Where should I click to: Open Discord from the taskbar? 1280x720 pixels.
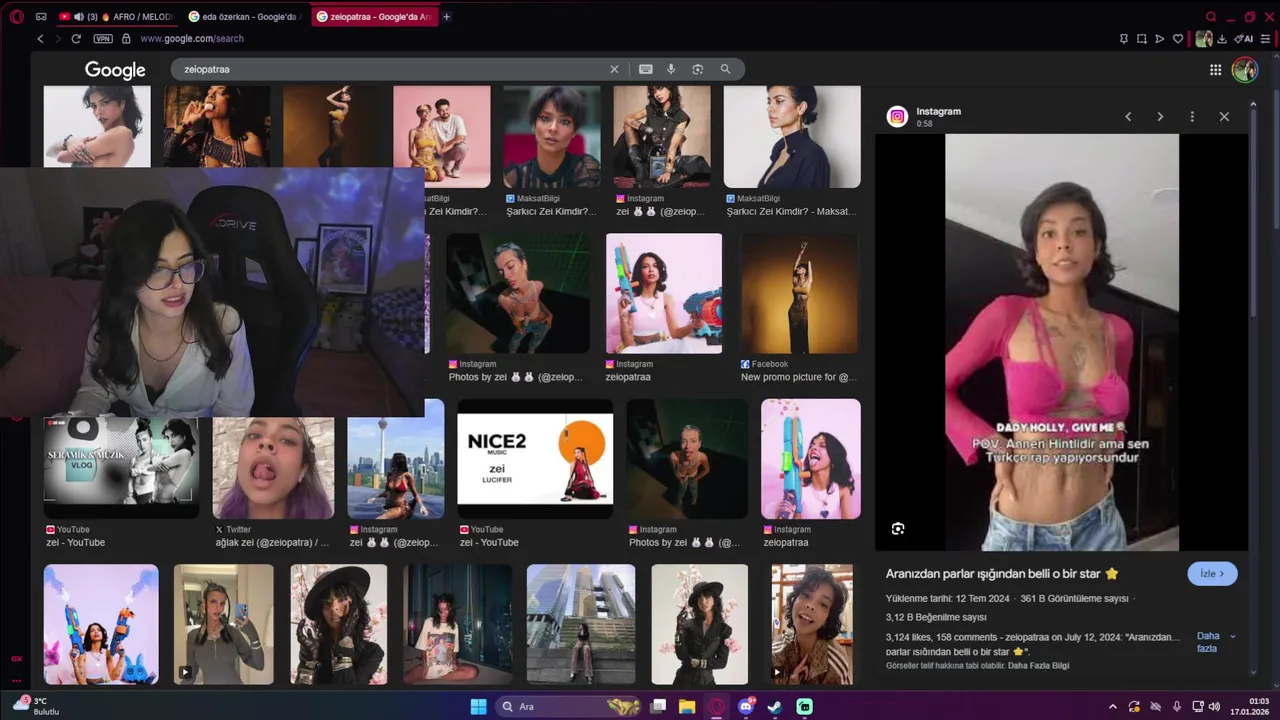click(746, 707)
